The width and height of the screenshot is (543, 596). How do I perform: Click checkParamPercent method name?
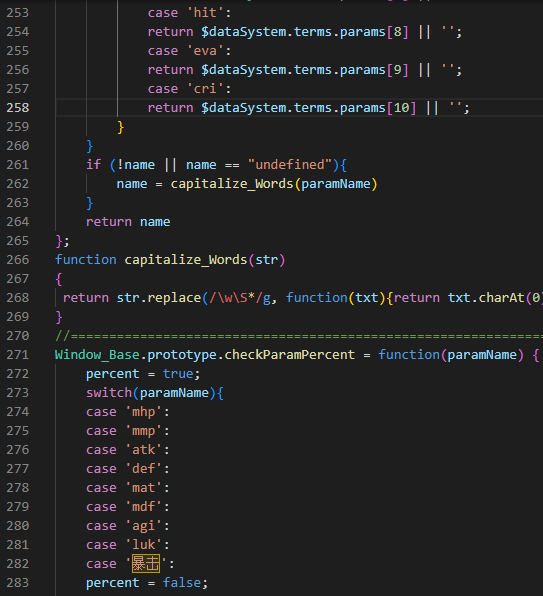[x=289, y=355]
